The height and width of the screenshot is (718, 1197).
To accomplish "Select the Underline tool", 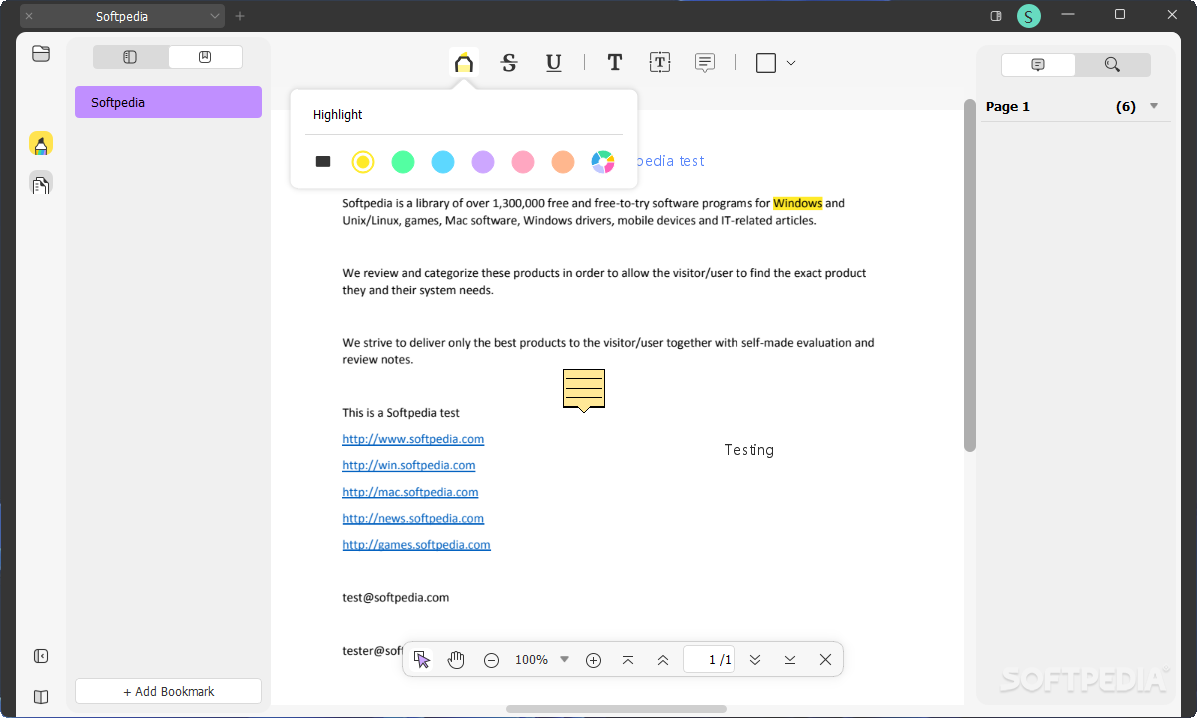I will 554,63.
